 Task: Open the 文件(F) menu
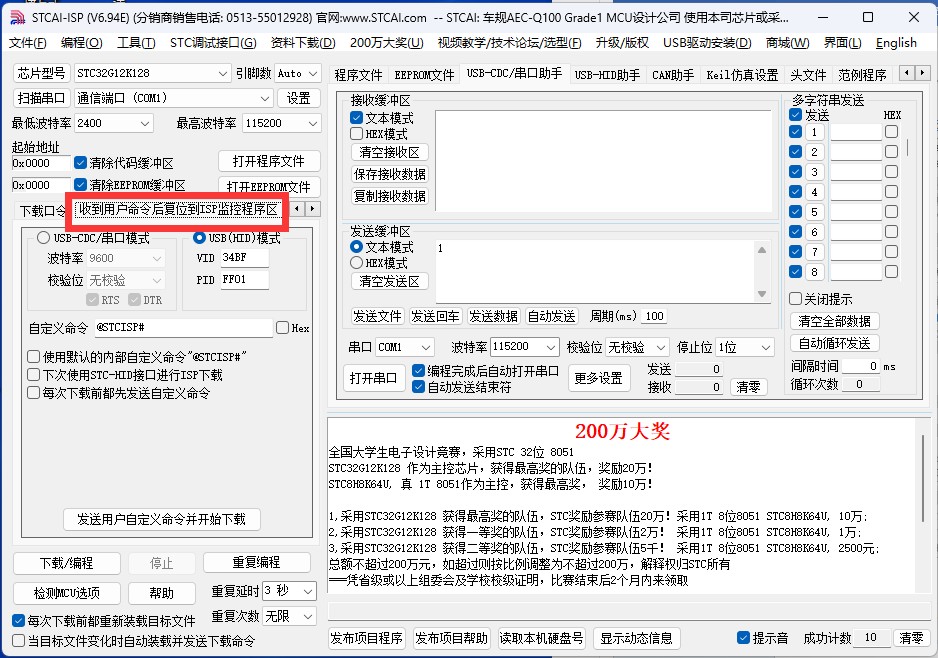pos(28,42)
